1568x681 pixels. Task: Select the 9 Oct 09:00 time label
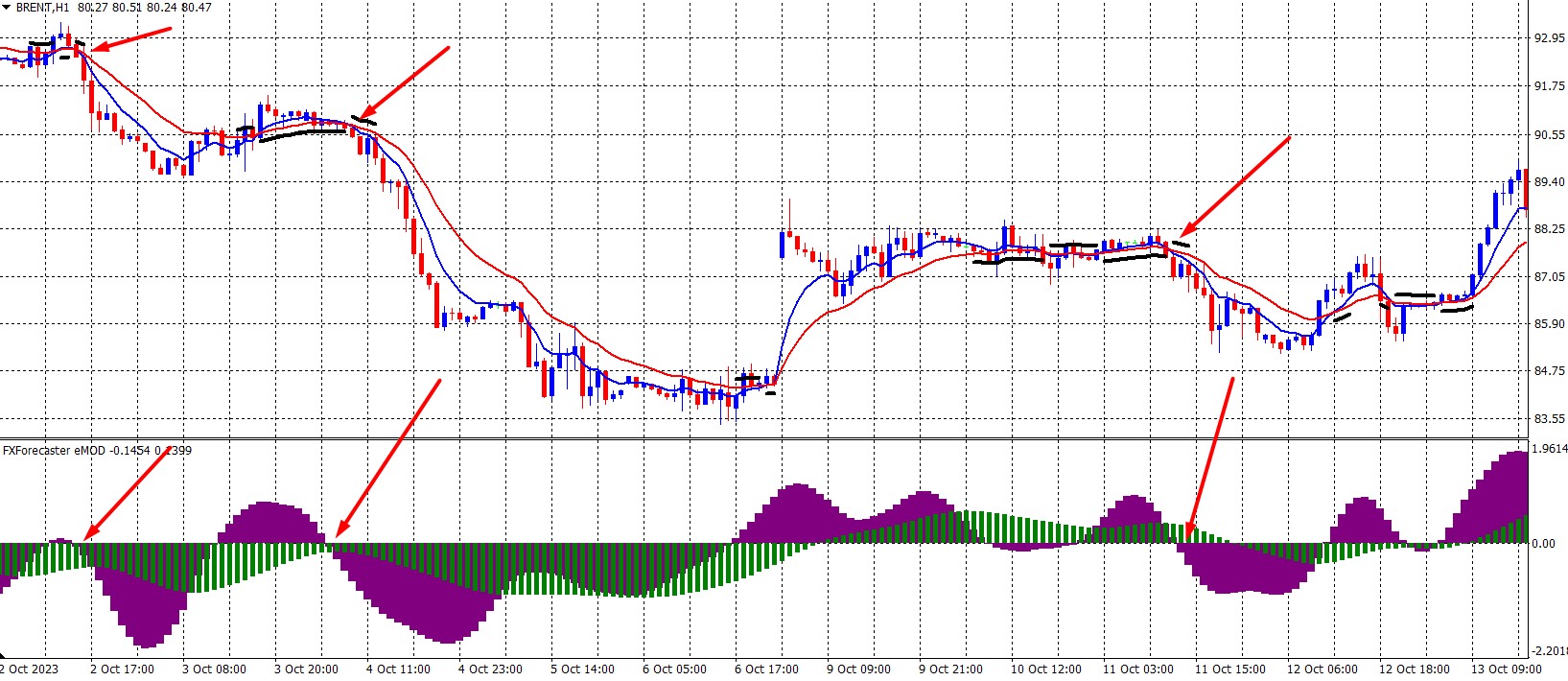858,669
